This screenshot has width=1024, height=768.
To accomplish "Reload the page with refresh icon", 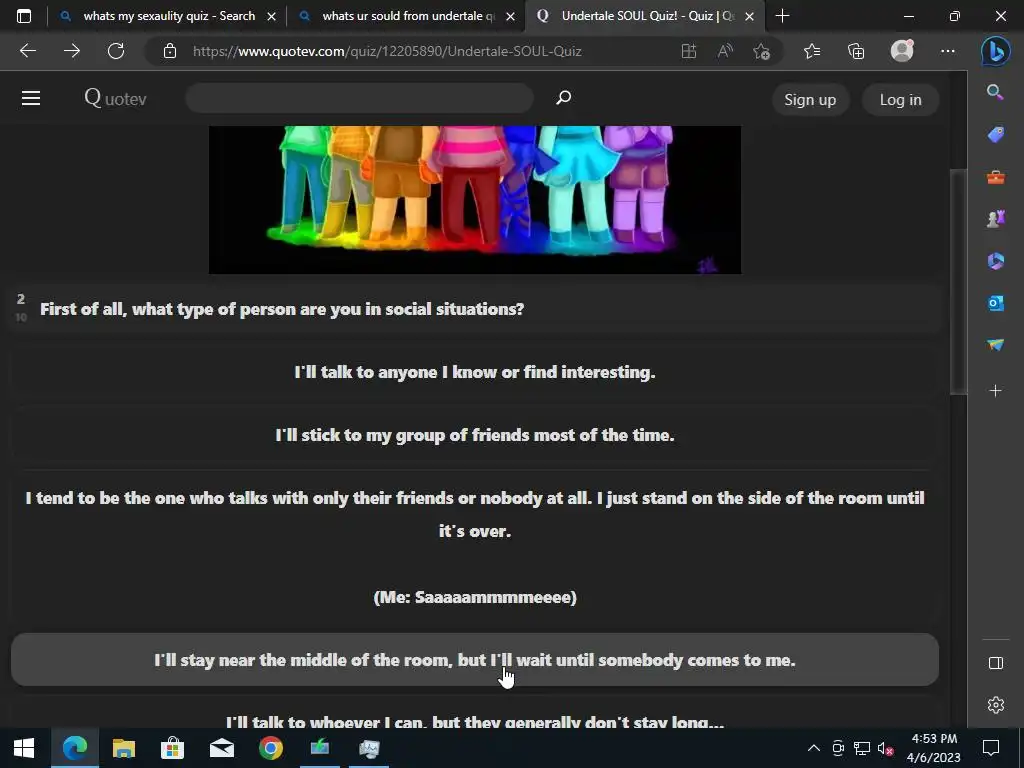I will coord(116,51).
